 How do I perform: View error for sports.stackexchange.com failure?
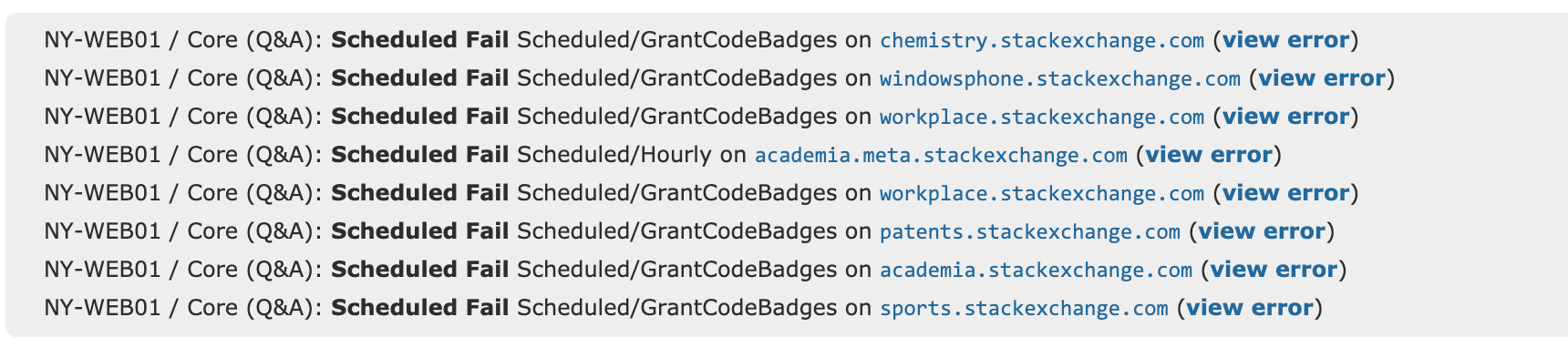pyautogui.click(x=1250, y=308)
